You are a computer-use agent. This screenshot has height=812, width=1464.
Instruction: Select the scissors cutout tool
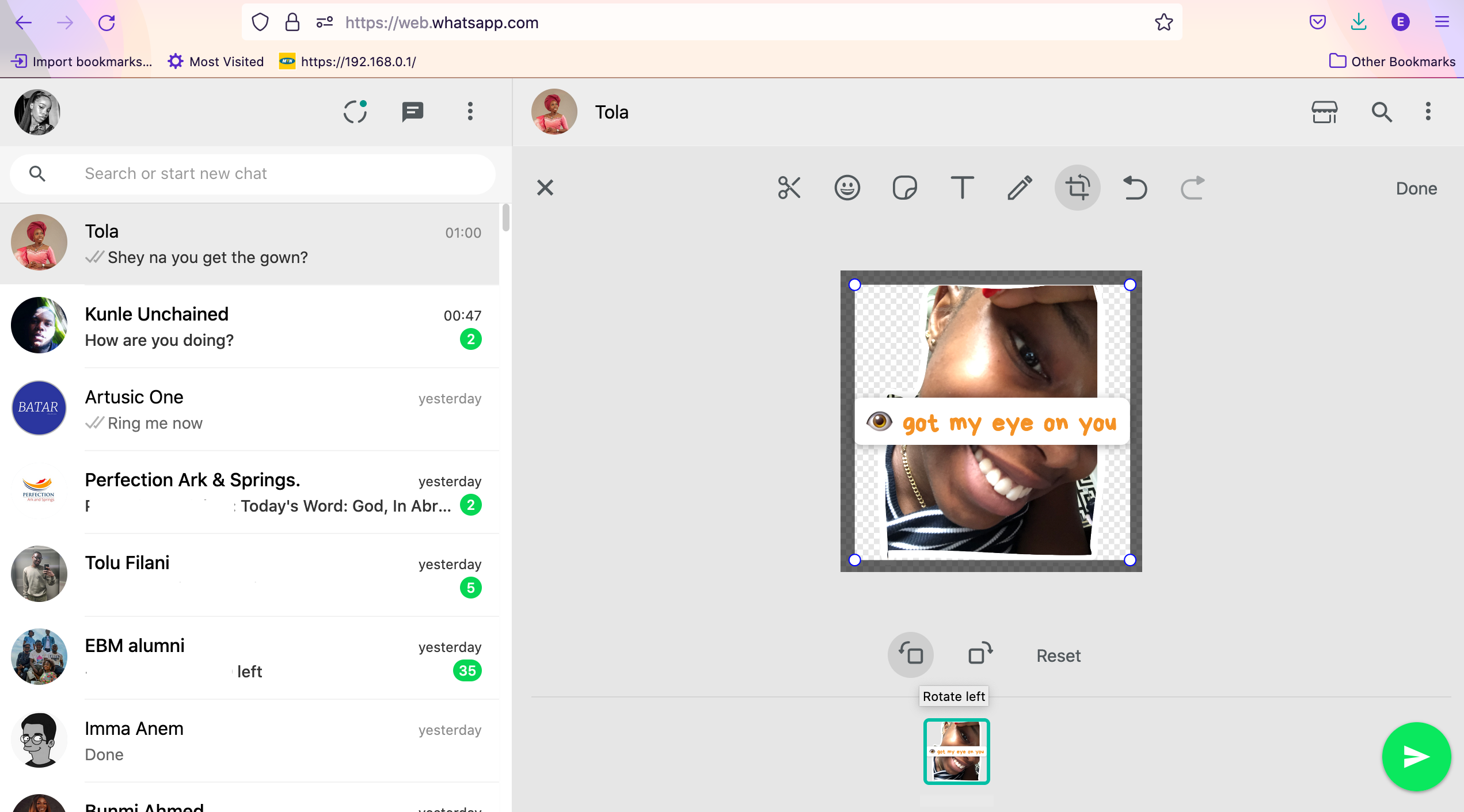tap(789, 188)
